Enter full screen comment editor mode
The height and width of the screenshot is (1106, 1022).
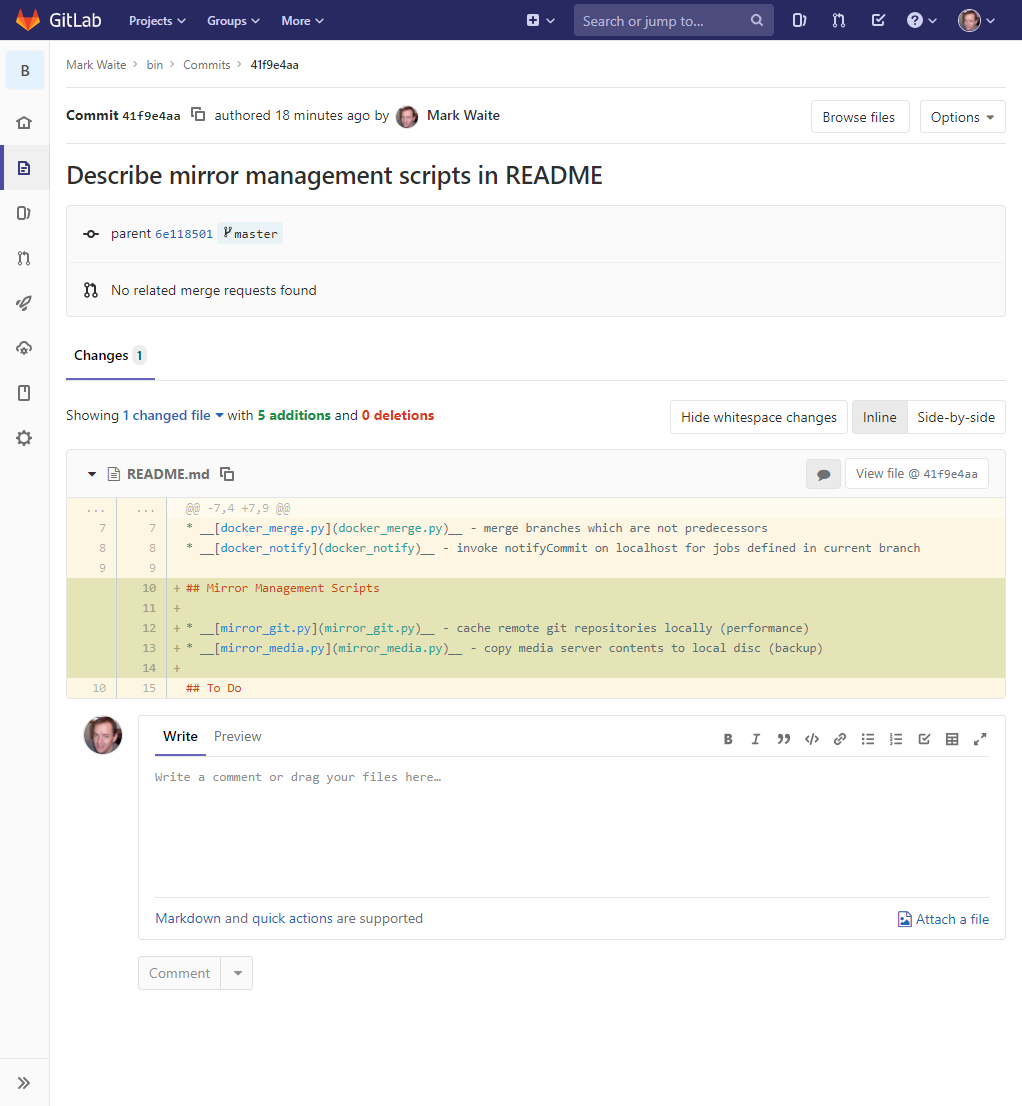click(980, 739)
